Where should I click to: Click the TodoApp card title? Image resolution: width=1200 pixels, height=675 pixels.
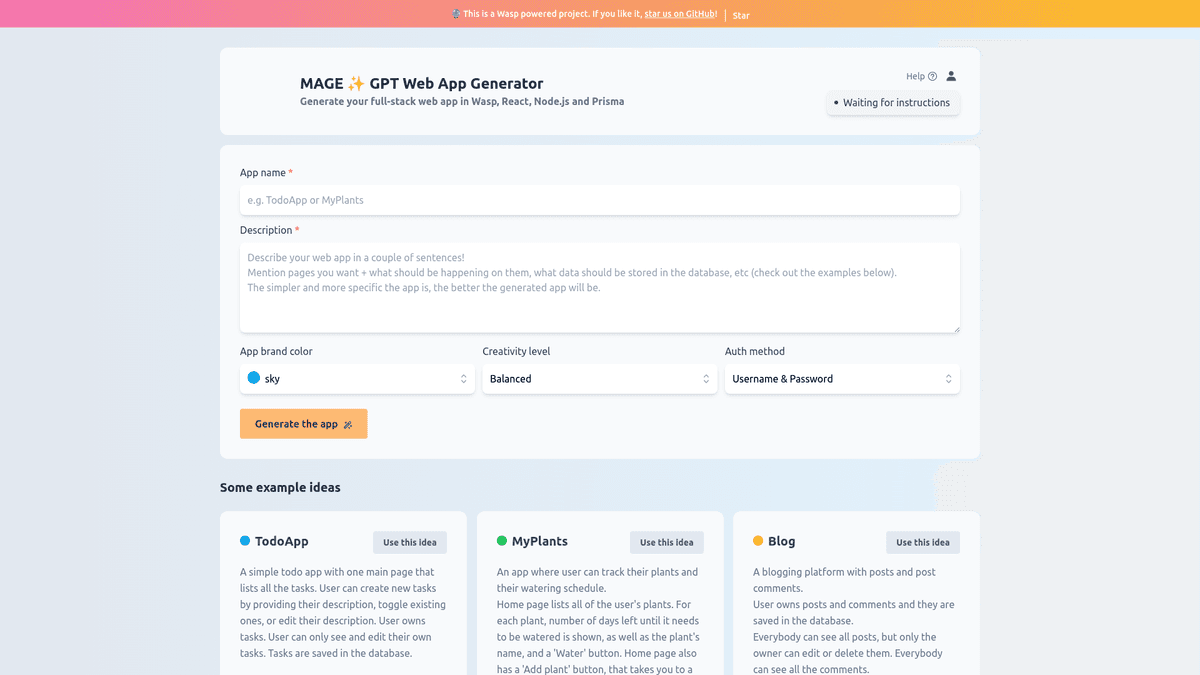pos(282,541)
